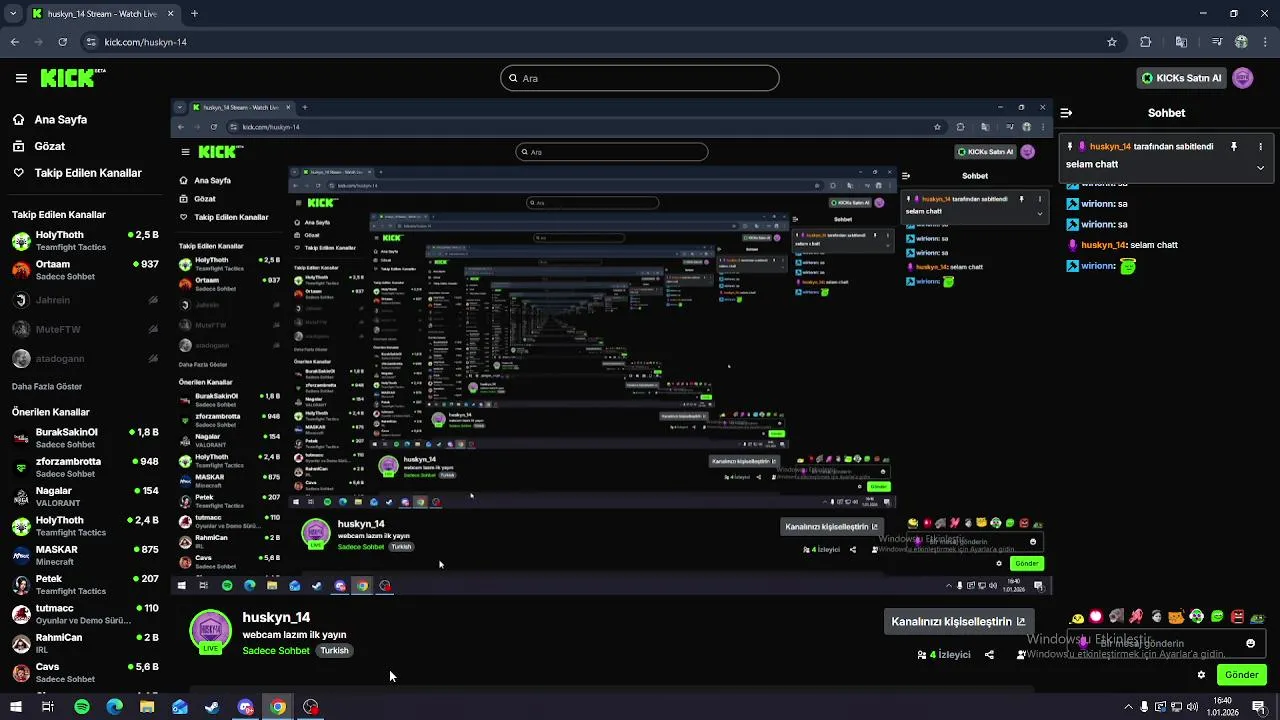The height and width of the screenshot is (720, 1280).
Task: Open zforzambrotta recommended channel
Action: tap(85, 467)
